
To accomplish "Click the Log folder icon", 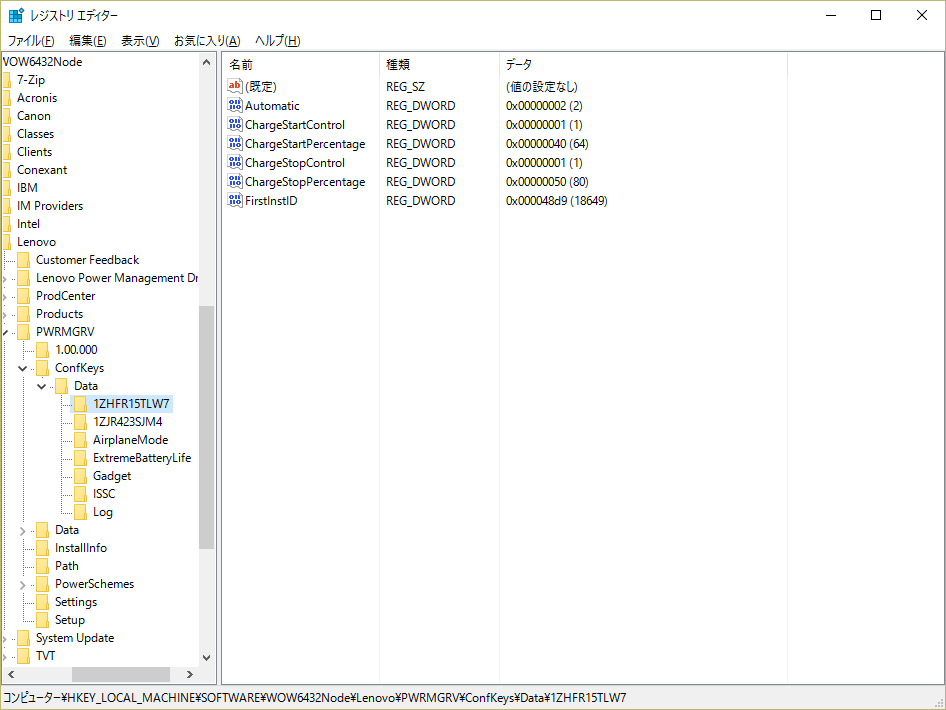I will (80, 512).
